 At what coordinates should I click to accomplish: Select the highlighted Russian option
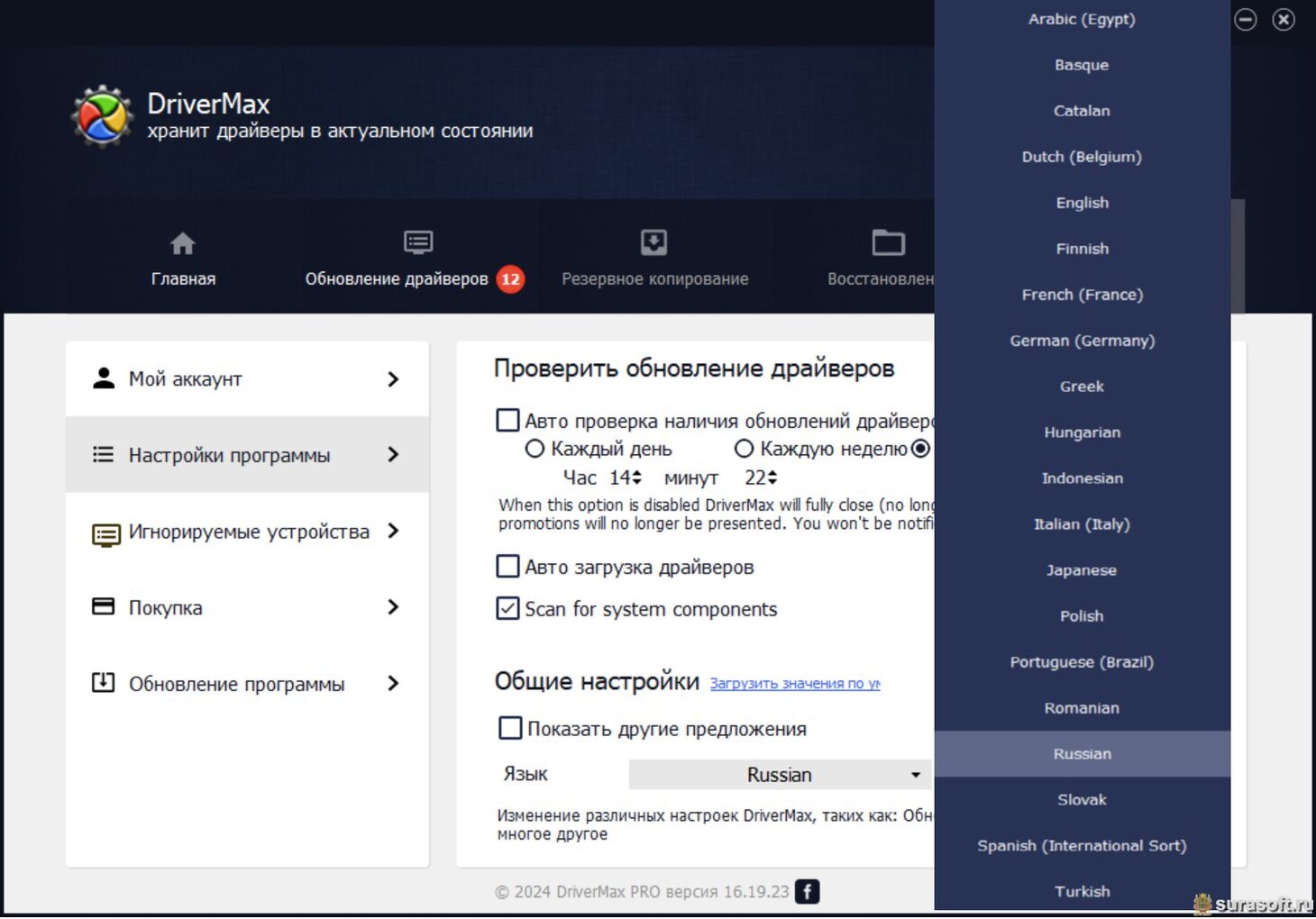[1082, 754]
